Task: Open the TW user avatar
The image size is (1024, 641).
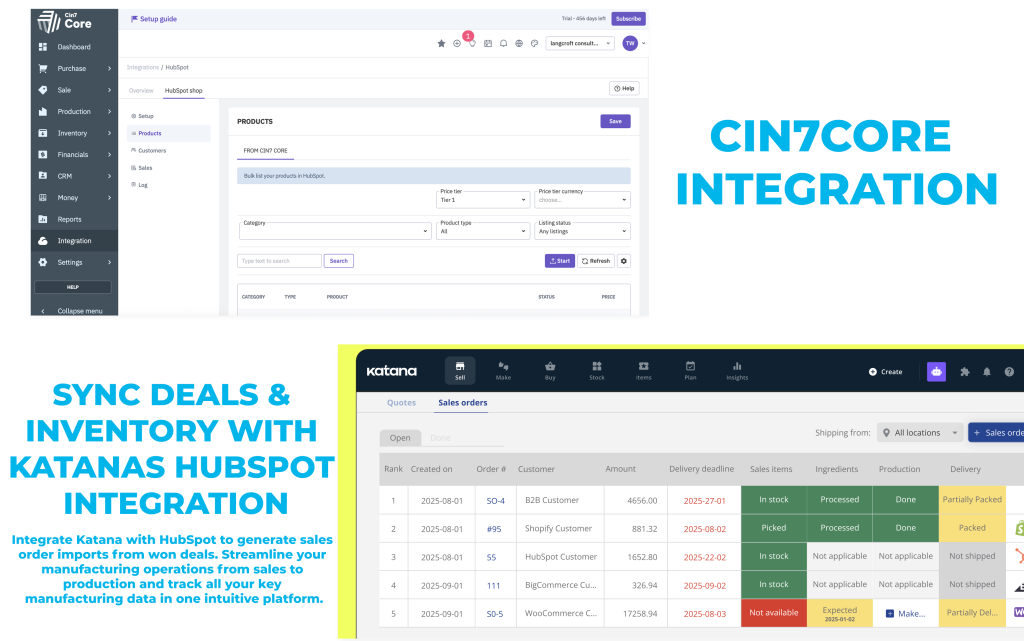Action: [x=630, y=44]
